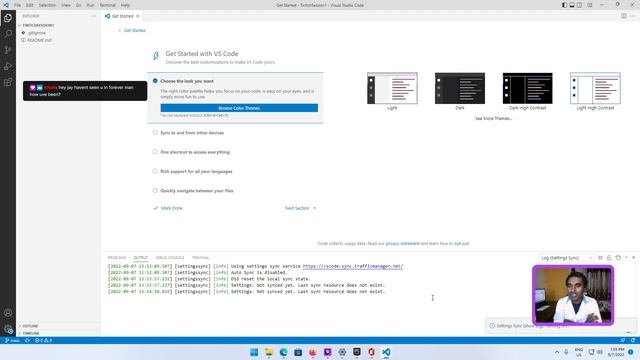Close the bottom panel
Screen dimensions: 640x360
click(633, 258)
